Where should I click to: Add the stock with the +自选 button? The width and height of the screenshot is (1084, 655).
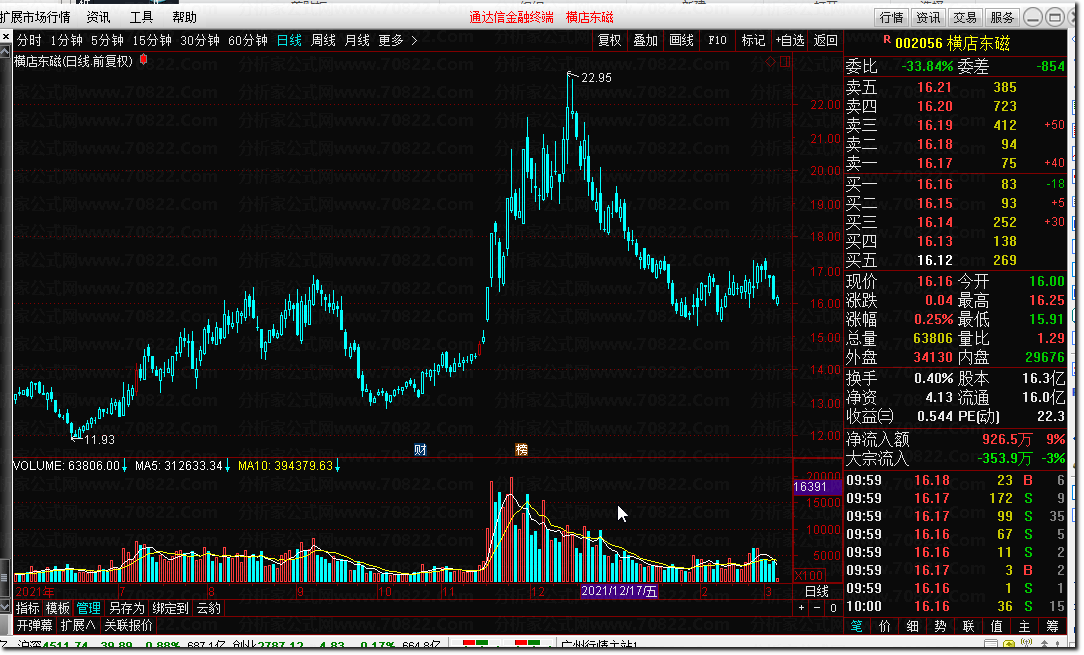[x=789, y=41]
